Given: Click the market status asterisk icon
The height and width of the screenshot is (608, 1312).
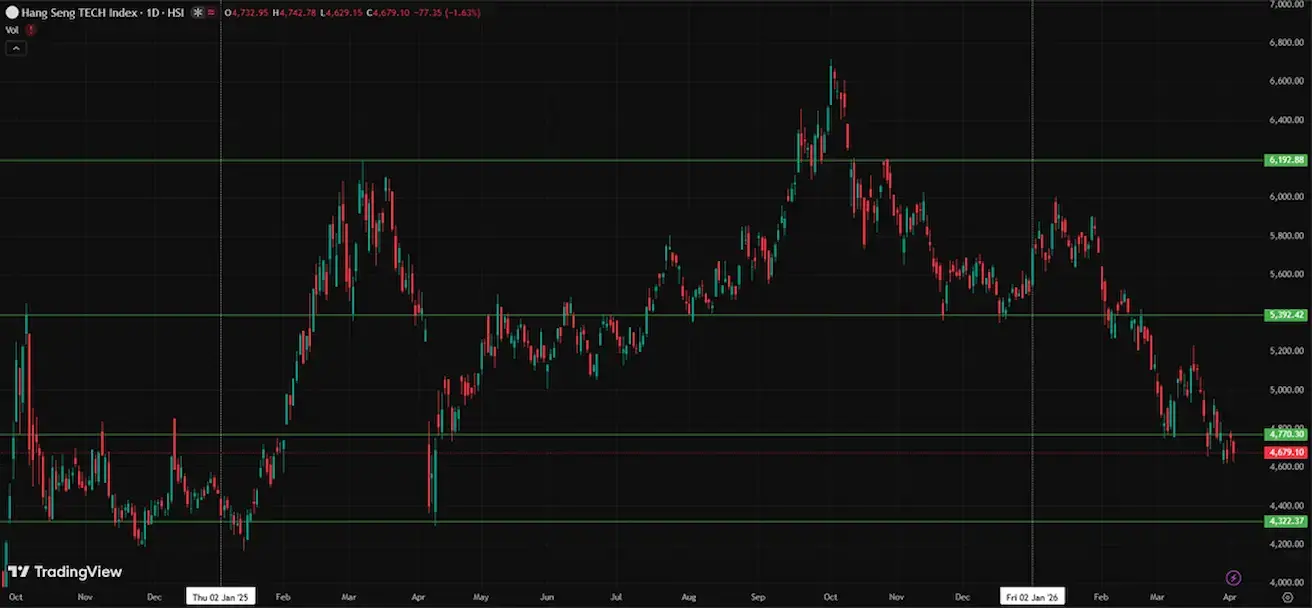Looking at the screenshot, I should click(197, 12).
